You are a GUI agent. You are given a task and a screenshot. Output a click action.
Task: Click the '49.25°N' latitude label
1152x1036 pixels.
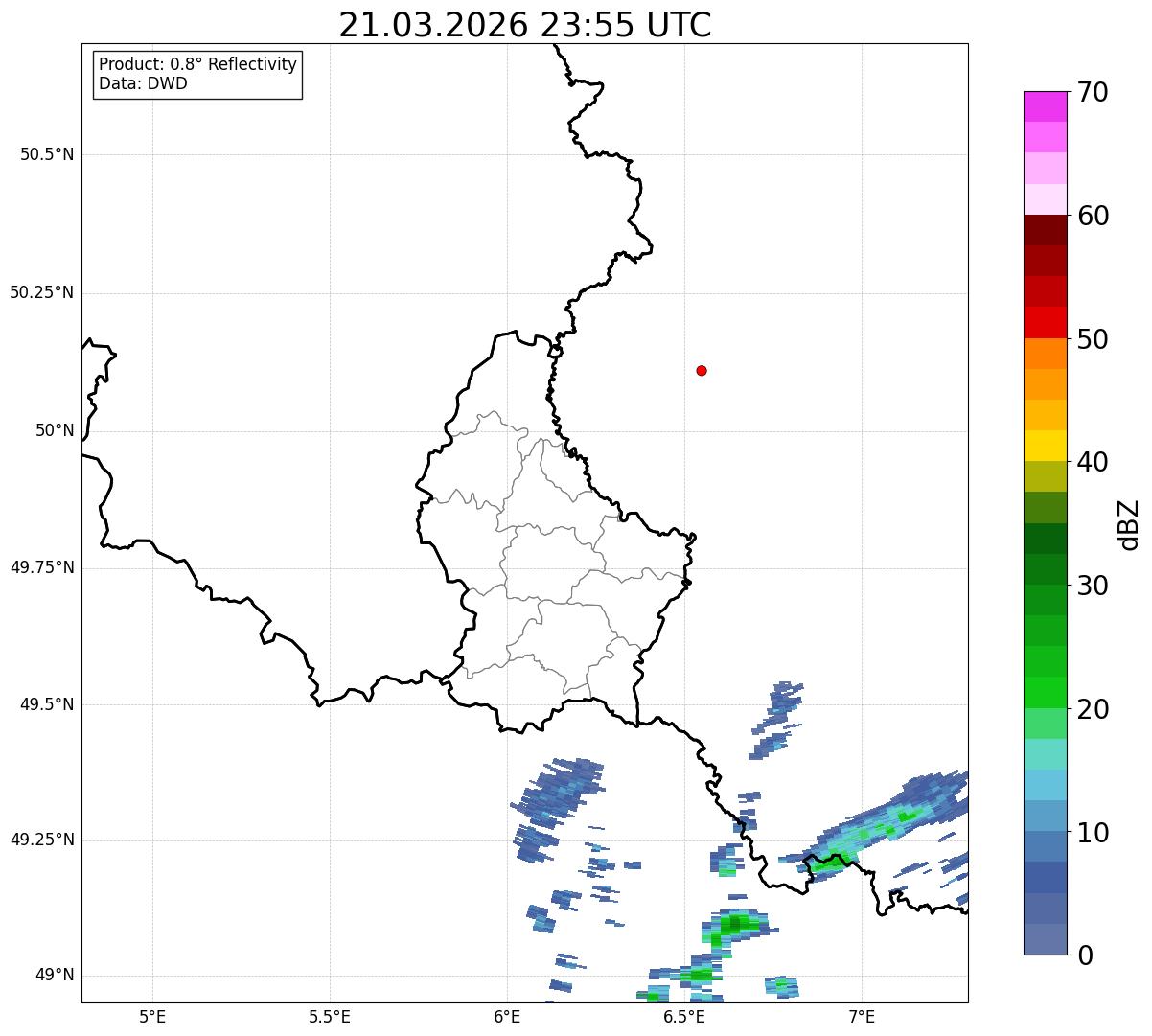pos(42,840)
